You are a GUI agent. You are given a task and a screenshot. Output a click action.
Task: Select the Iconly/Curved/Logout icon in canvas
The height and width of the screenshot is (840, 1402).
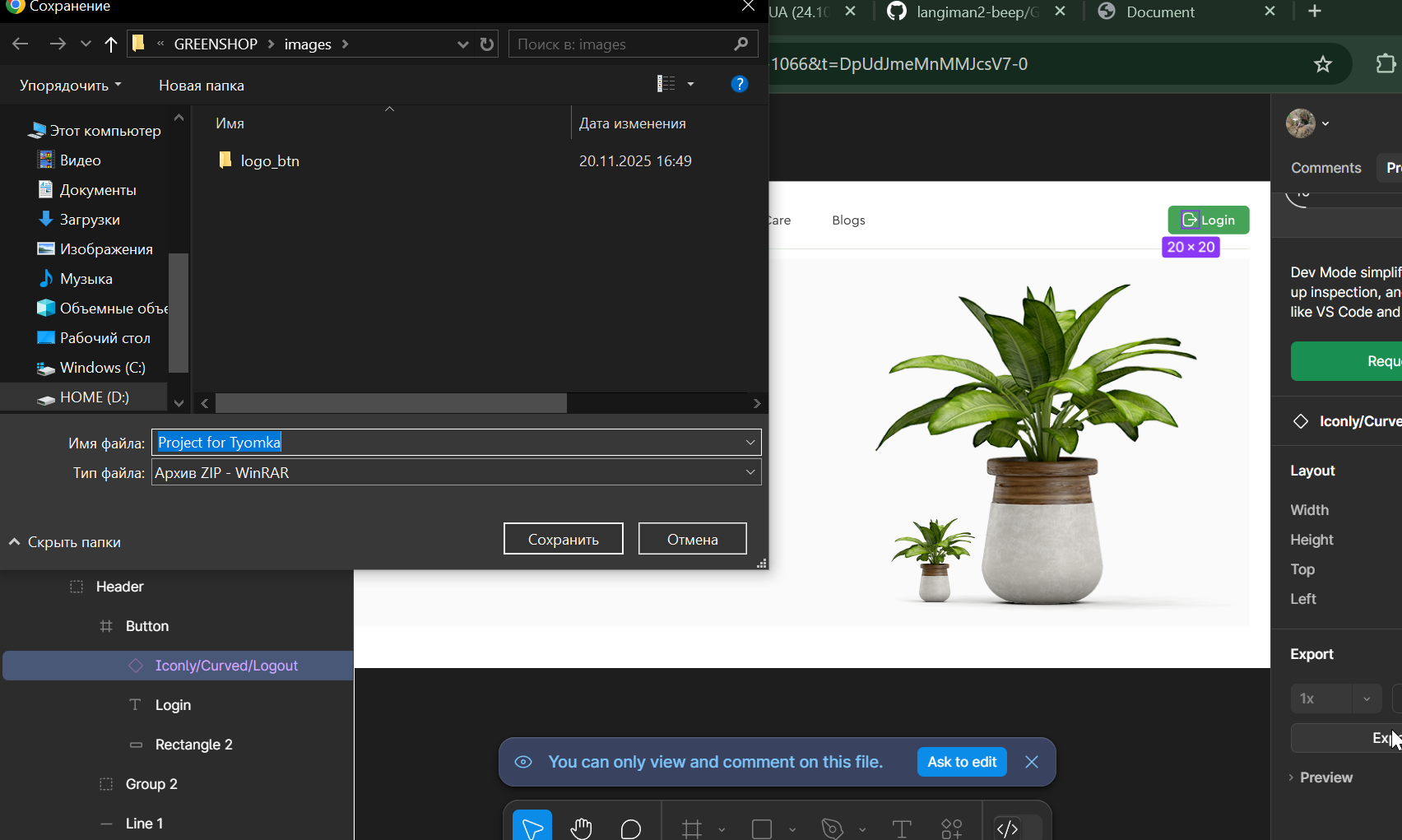coord(1190,220)
